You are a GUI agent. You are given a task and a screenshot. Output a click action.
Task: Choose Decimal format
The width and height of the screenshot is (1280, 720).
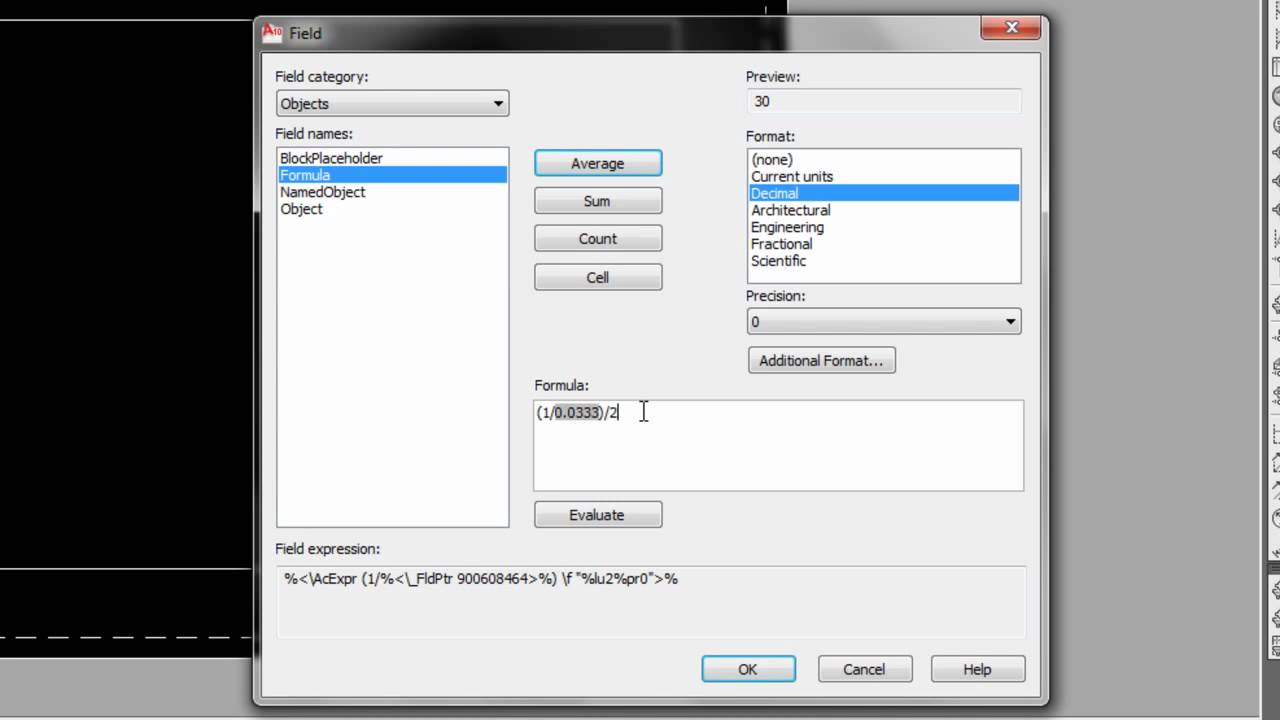tap(884, 193)
